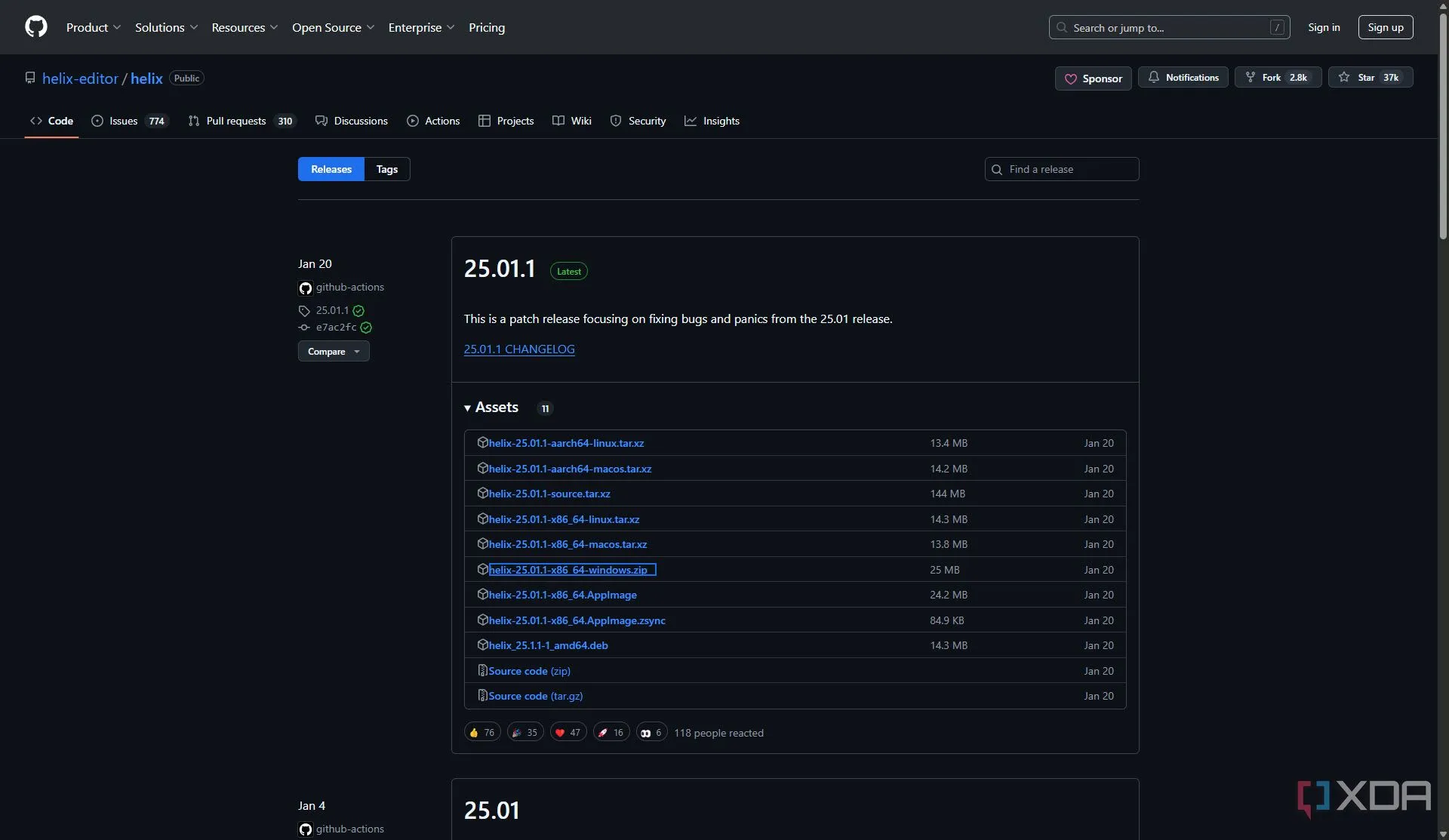The width and height of the screenshot is (1449, 840).
Task: Open the github-actions author link for 25.01.1
Action: (349, 287)
